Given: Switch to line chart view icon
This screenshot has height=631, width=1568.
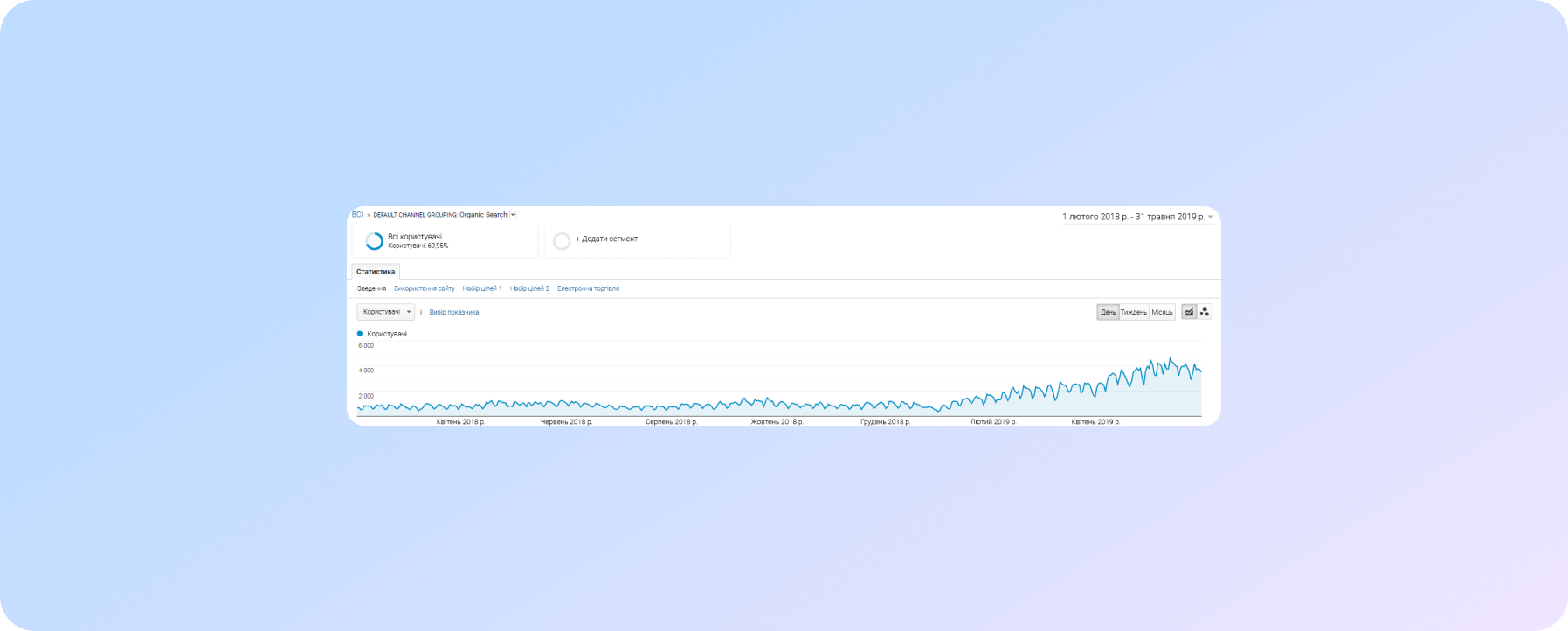Looking at the screenshot, I should tap(1189, 312).
